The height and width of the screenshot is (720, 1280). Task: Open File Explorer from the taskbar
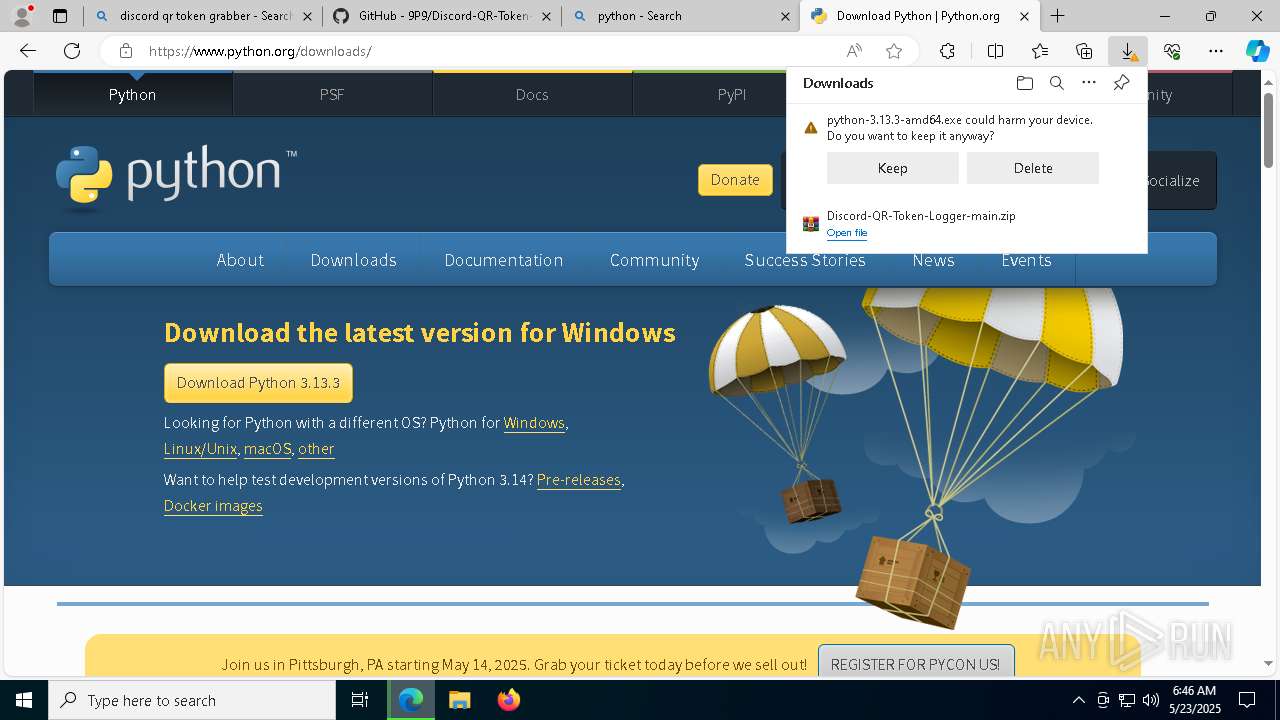point(459,700)
